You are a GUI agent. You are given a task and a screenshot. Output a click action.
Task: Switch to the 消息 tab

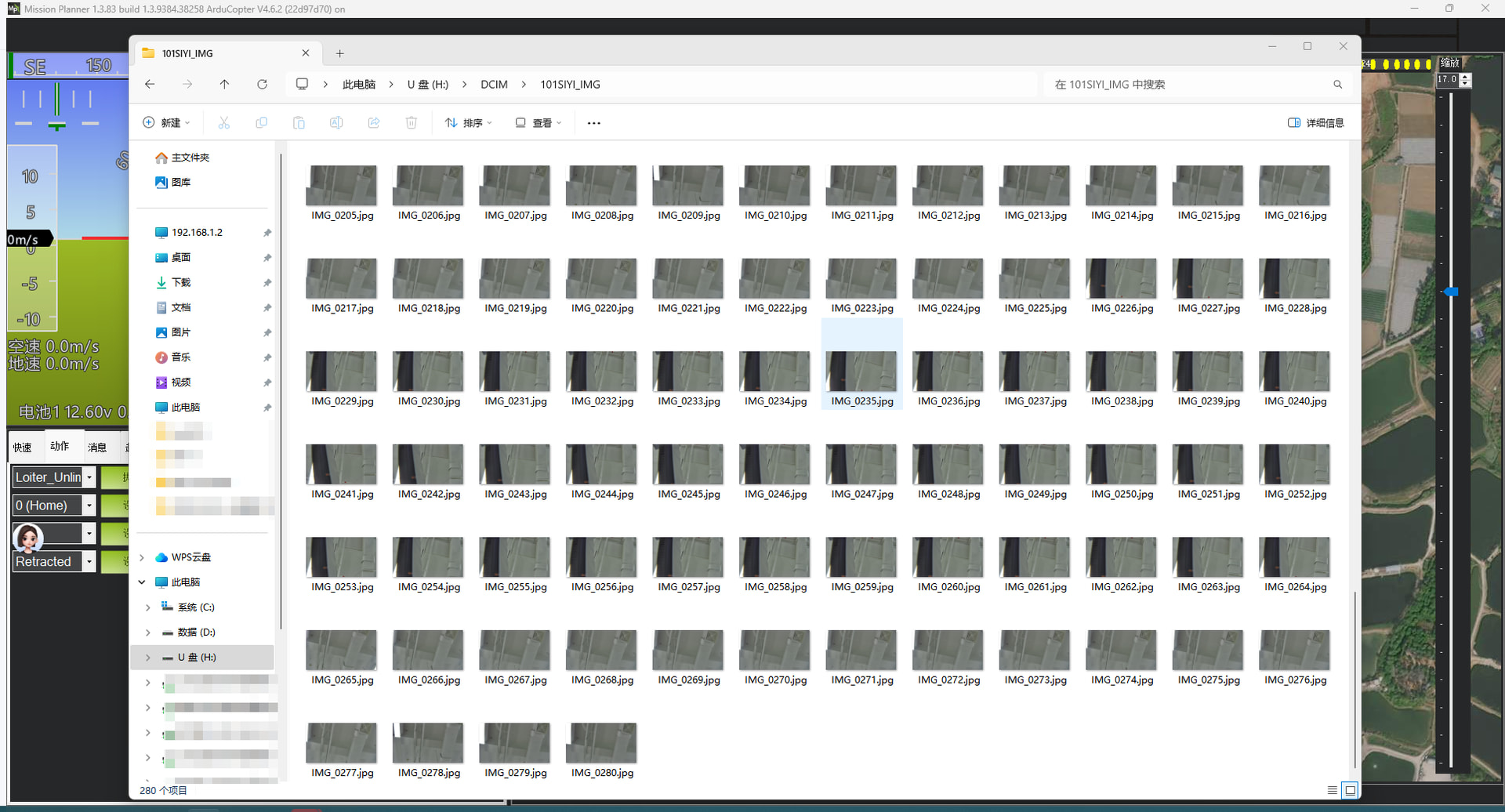[97, 448]
